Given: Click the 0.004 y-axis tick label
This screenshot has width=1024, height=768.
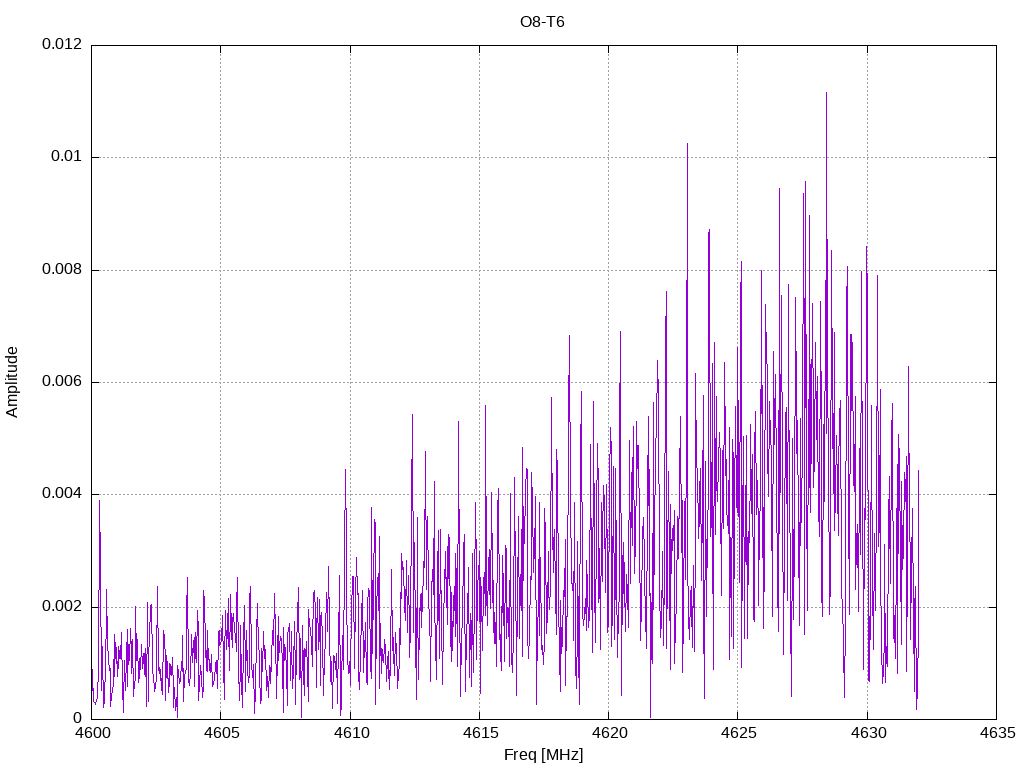Looking at the screenshot, I should [x=62, y=494].
